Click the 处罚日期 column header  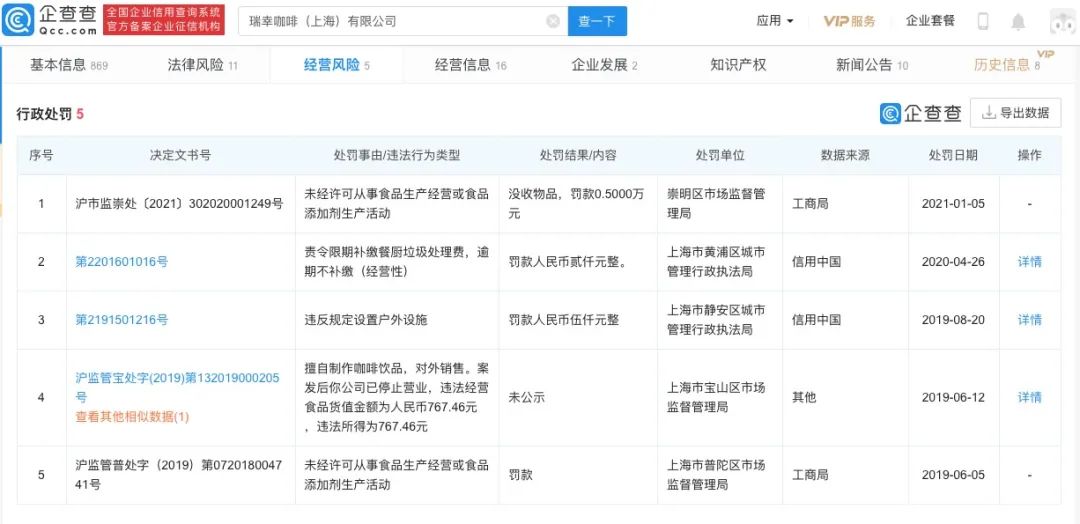click(x=953, y=156)
